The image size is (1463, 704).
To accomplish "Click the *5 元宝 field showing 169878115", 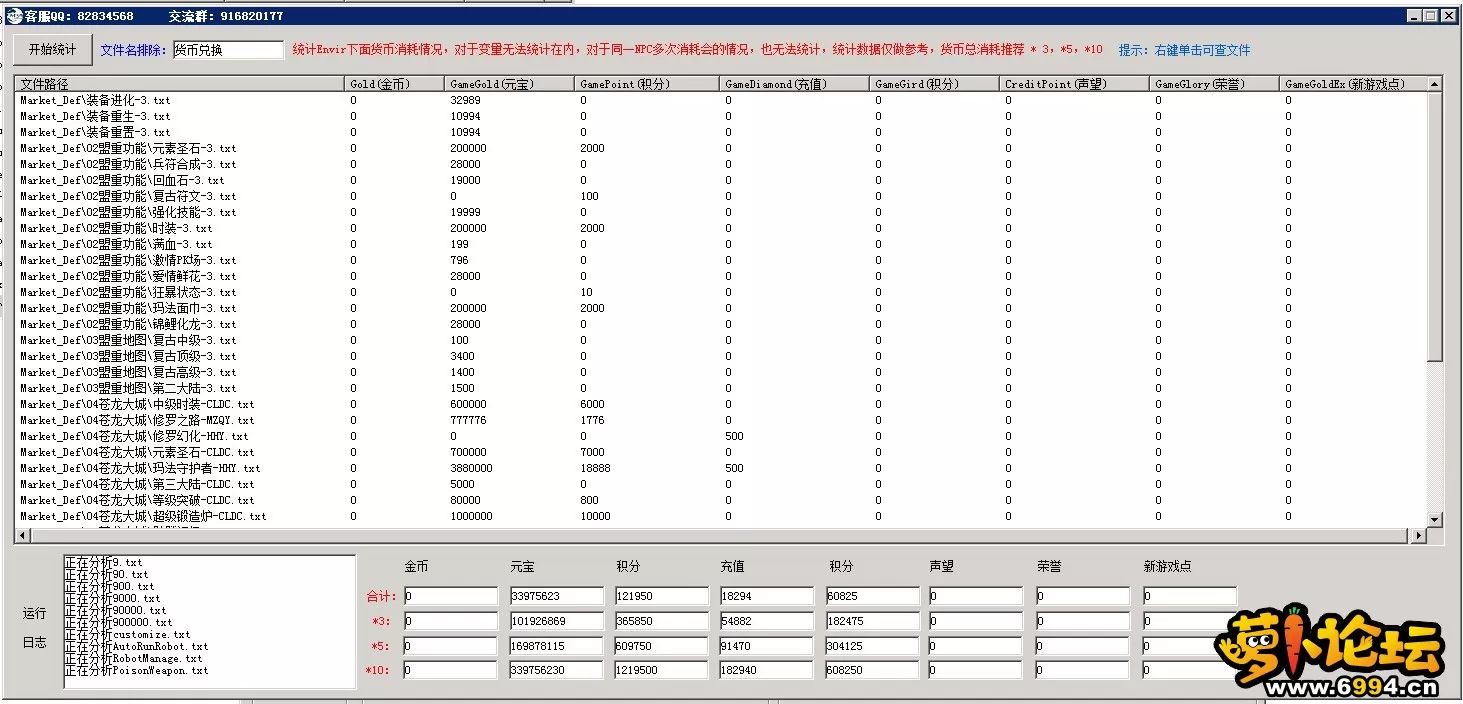I will (557, 646).
